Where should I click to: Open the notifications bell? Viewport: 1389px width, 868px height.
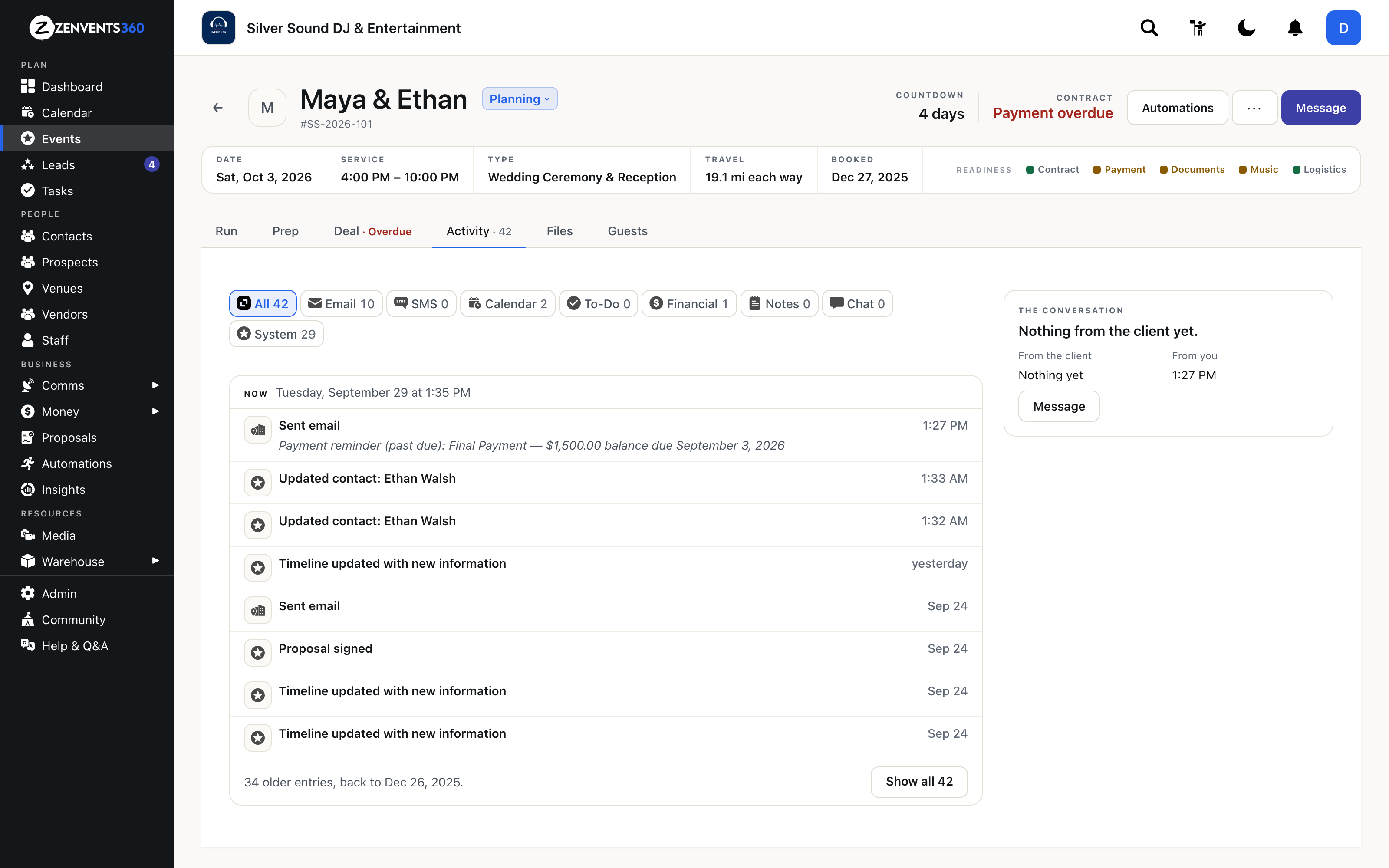1295,27
